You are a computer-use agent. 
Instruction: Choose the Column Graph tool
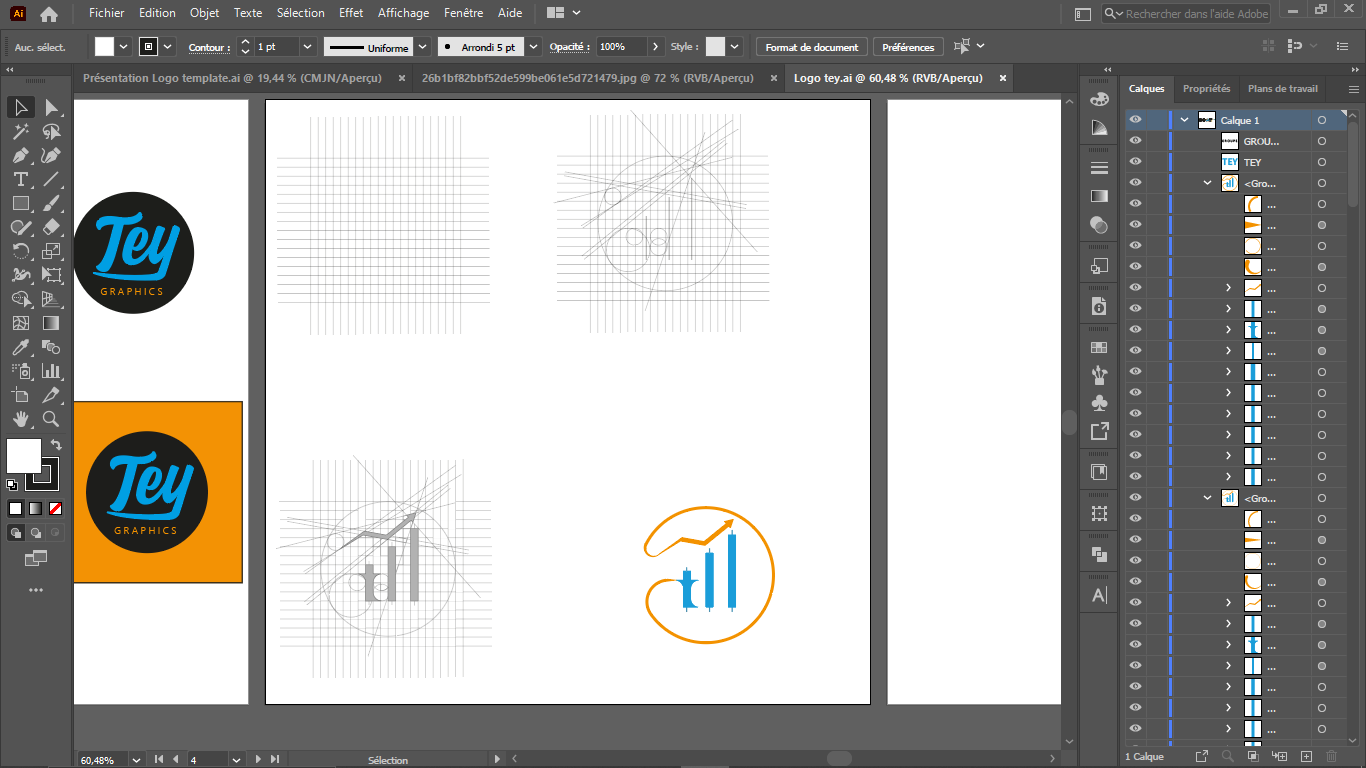(51, 372)
